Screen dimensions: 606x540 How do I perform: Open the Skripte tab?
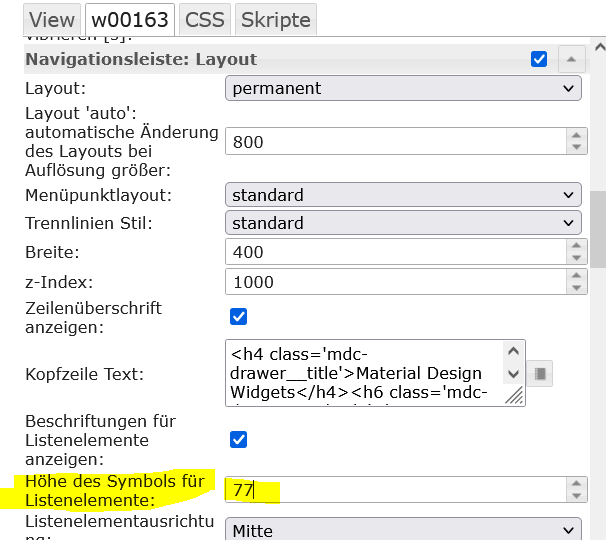click(276, 20)
